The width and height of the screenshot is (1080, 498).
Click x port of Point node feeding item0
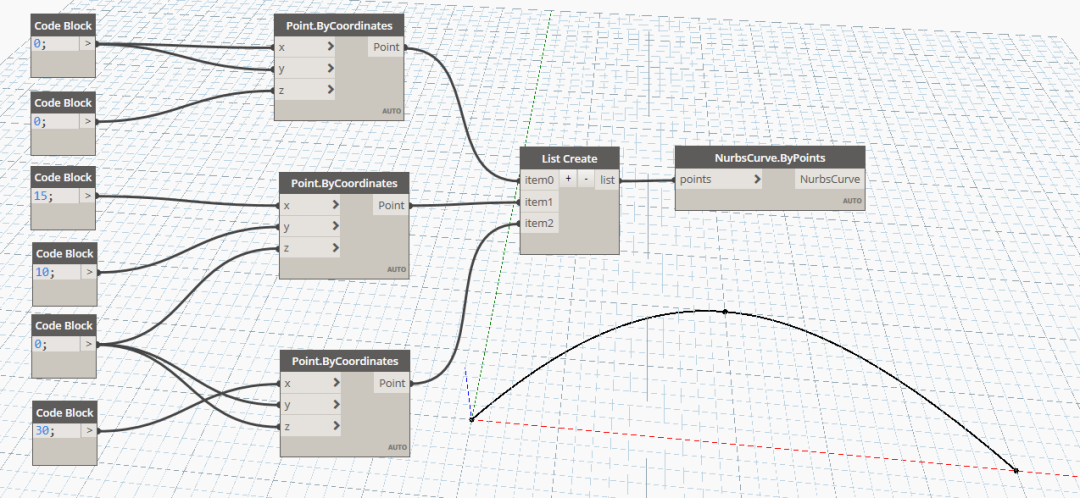click(305, 47)
